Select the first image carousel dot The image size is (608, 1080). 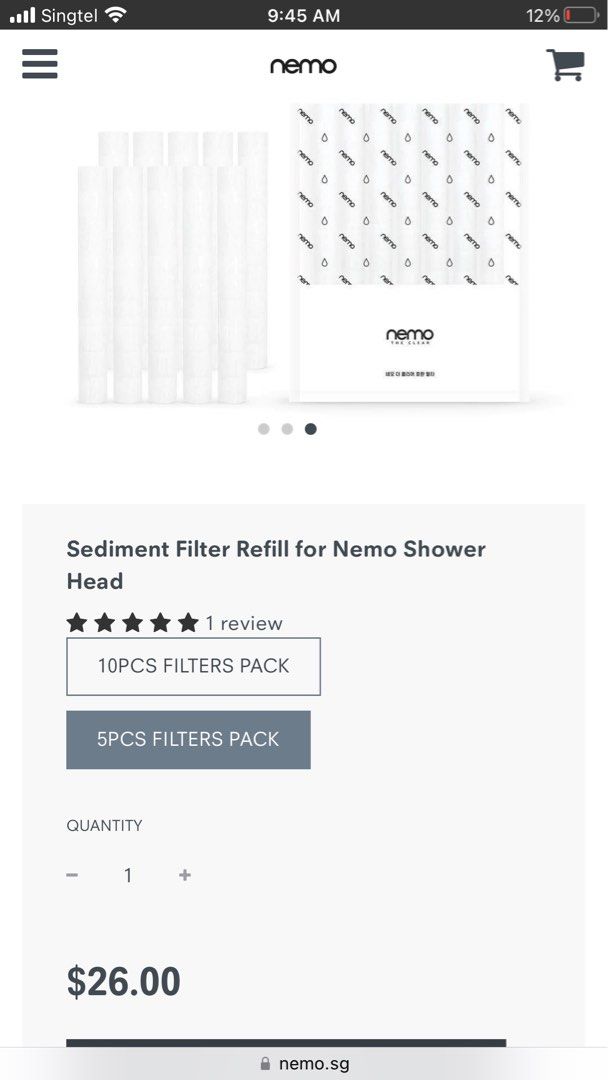click(x=263, y=428)
